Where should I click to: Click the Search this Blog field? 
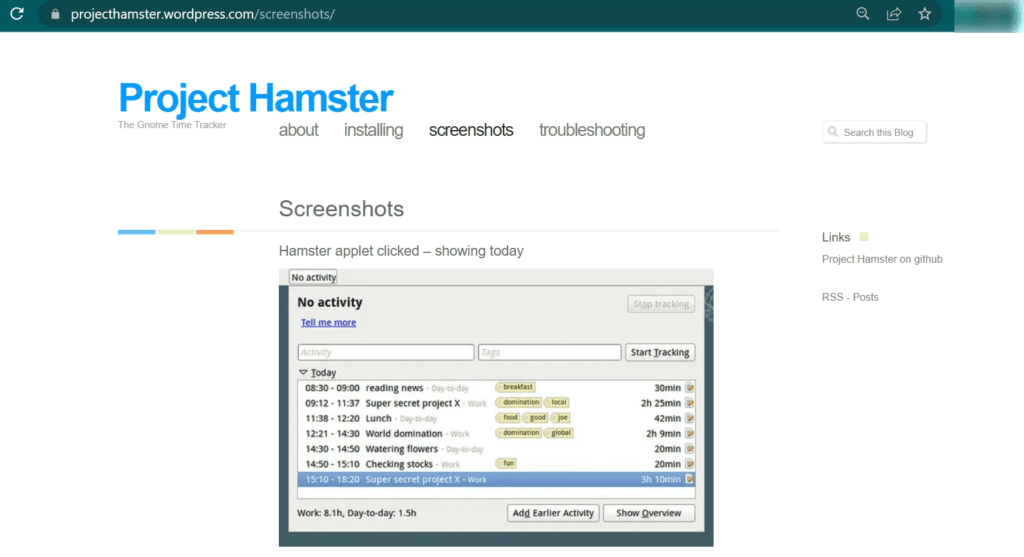874,132
